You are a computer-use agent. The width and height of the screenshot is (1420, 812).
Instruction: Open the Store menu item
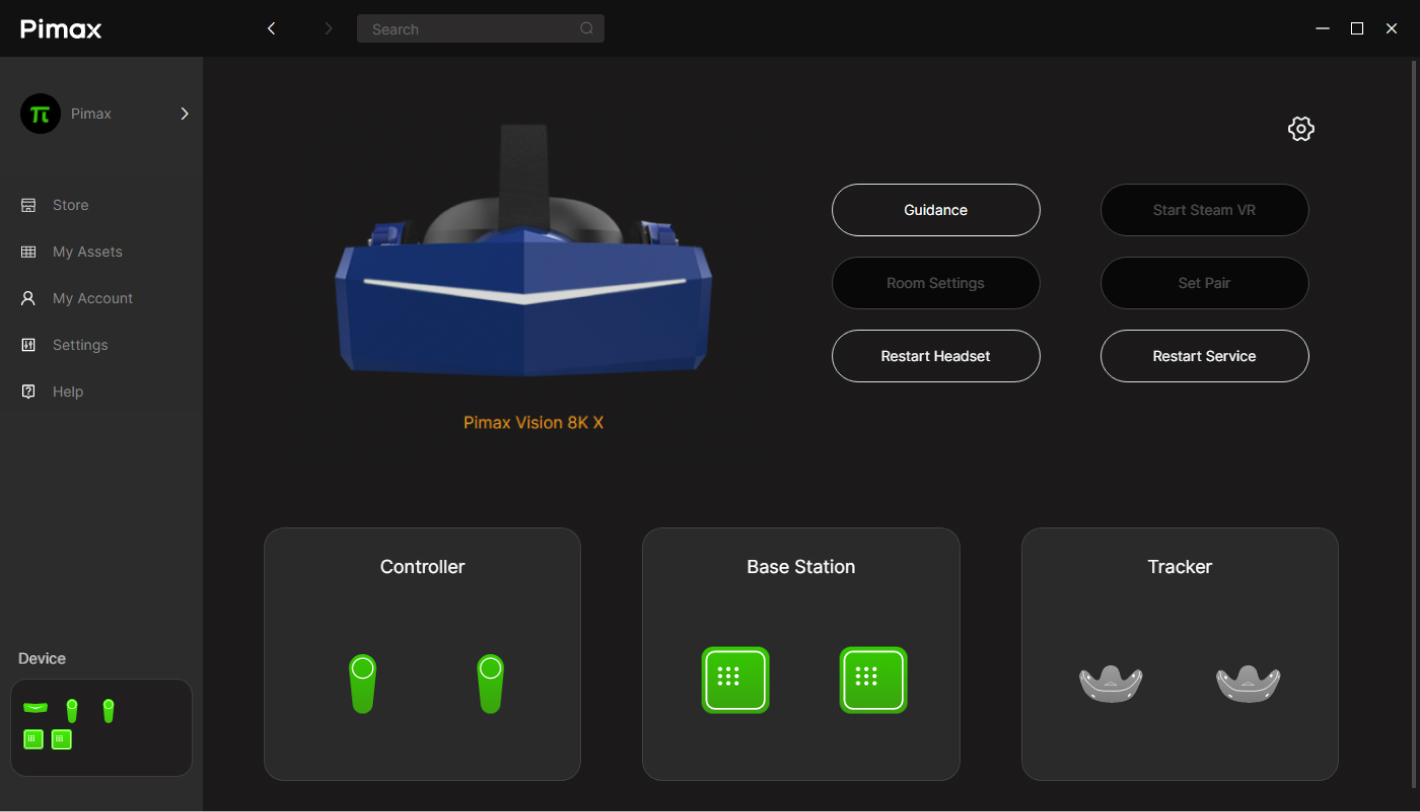(x=70, y=205)
